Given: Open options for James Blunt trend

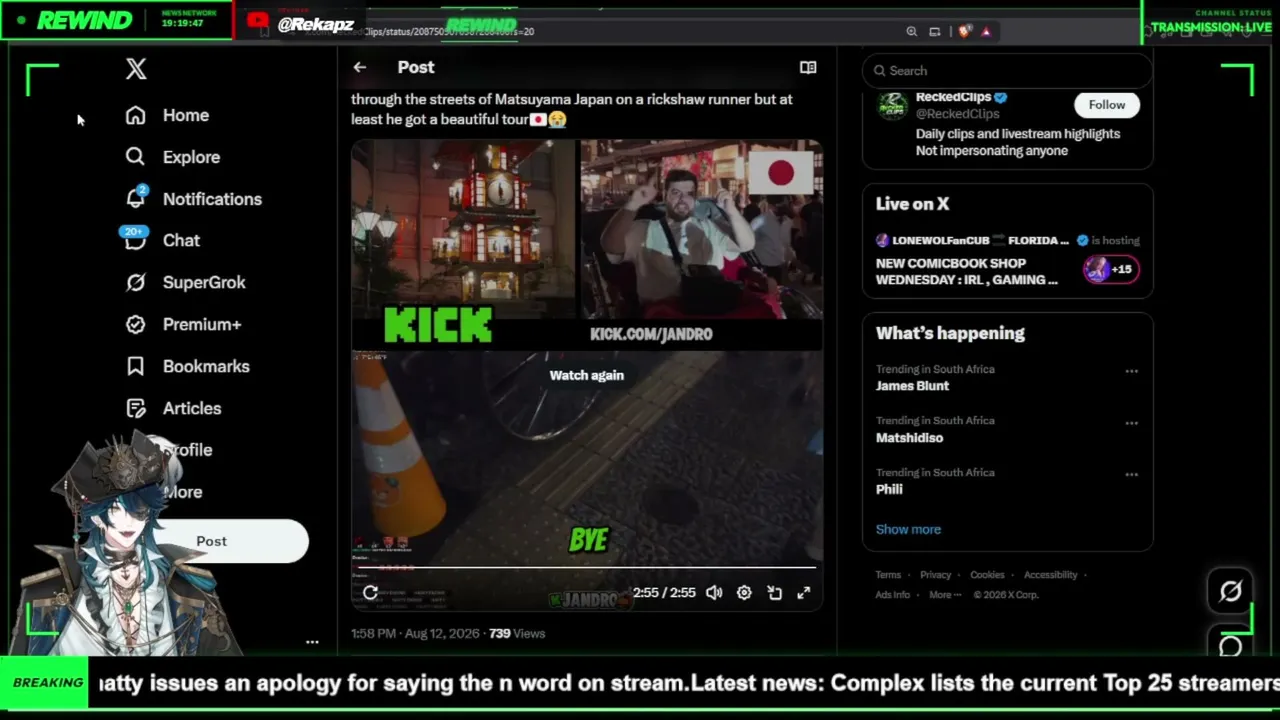Looking at the screenshot, I should coord(1132,371).
